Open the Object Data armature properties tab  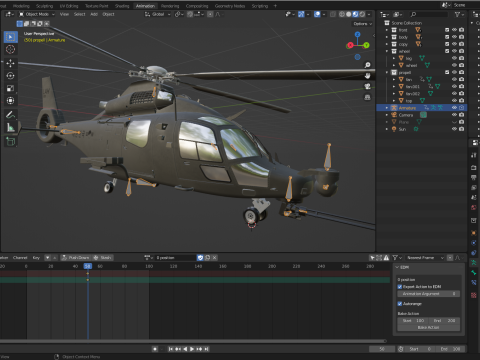pos(474,263)
